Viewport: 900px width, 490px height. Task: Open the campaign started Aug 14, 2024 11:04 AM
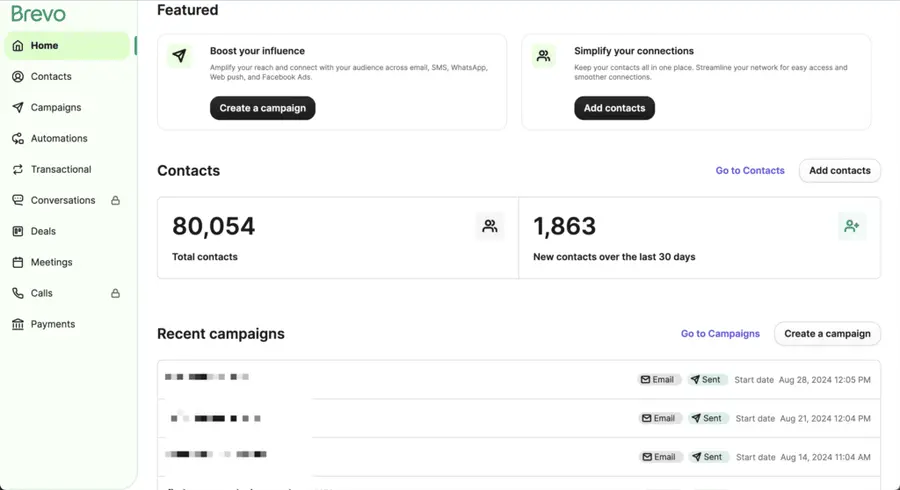pos(519,457)
